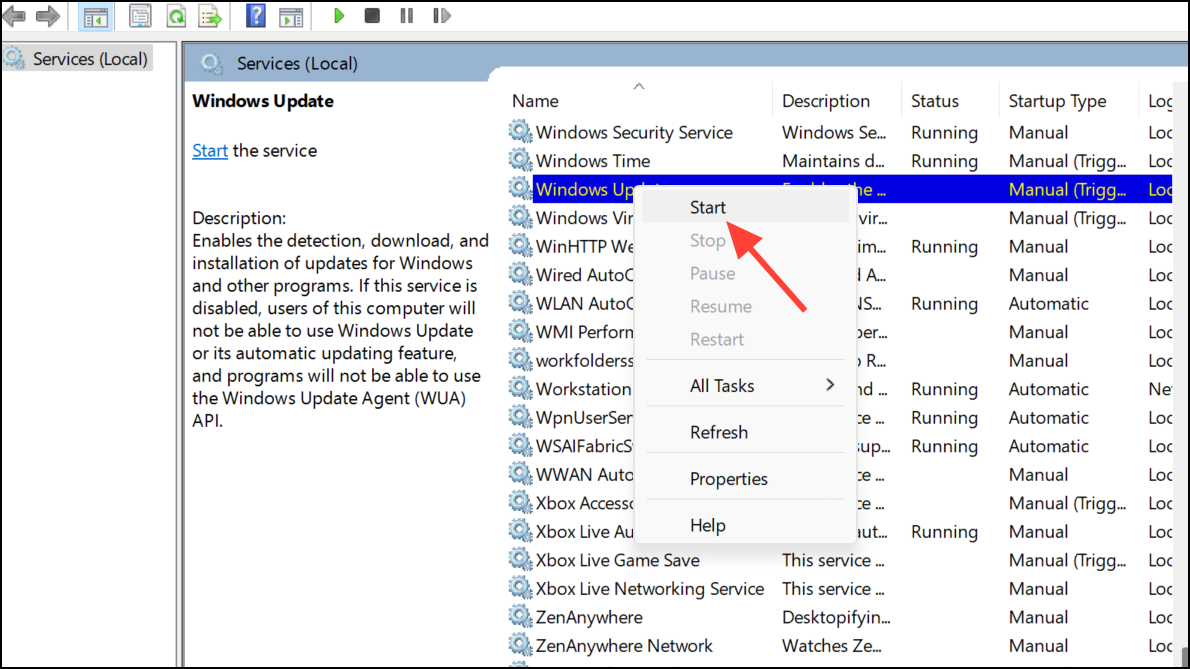Open the Properties toolbar icon

(140, 16)
